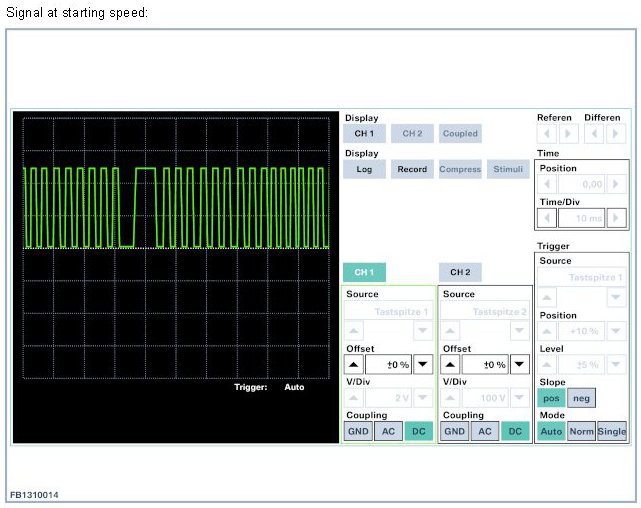Expand CH 1 V/Div down arrow
The image size is (641, 508).
tap(423, 398)
